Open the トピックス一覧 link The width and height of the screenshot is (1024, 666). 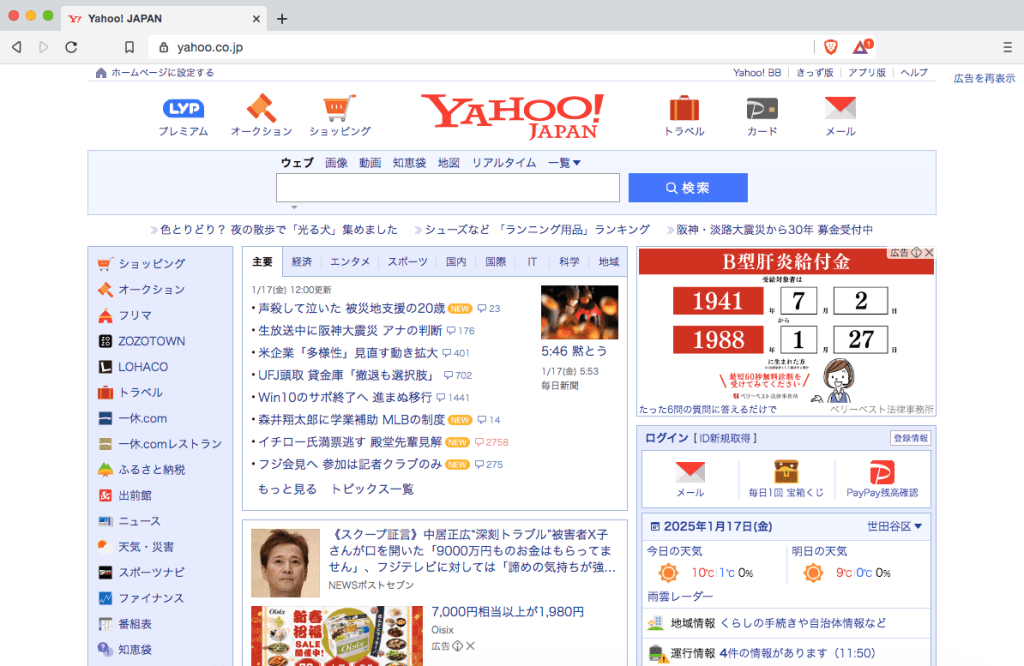click(x=372, y=489)
